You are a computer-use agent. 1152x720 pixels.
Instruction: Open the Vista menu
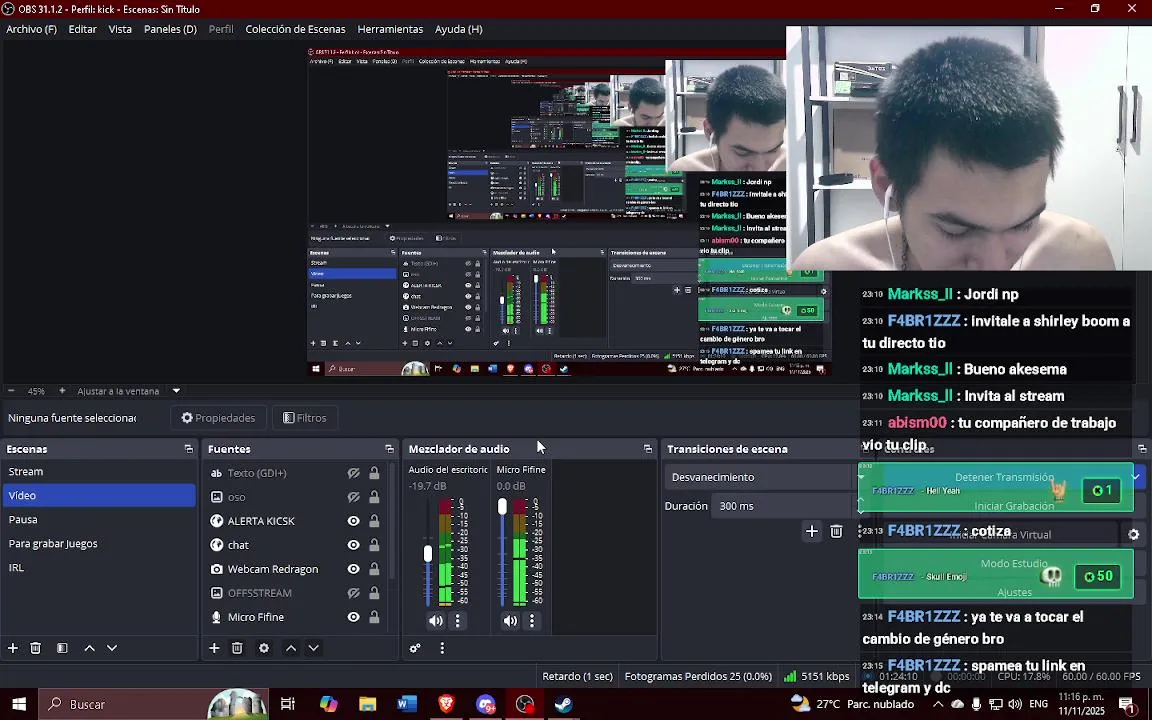(x=120, y=29)
